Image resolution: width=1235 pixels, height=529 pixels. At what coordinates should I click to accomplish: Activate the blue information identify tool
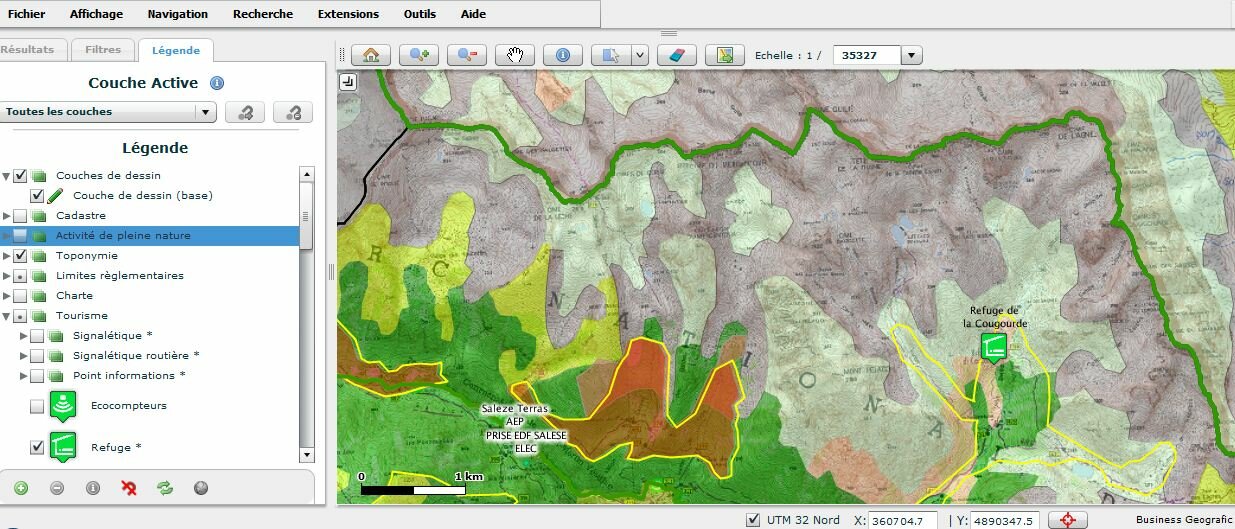tap(562, 55)
